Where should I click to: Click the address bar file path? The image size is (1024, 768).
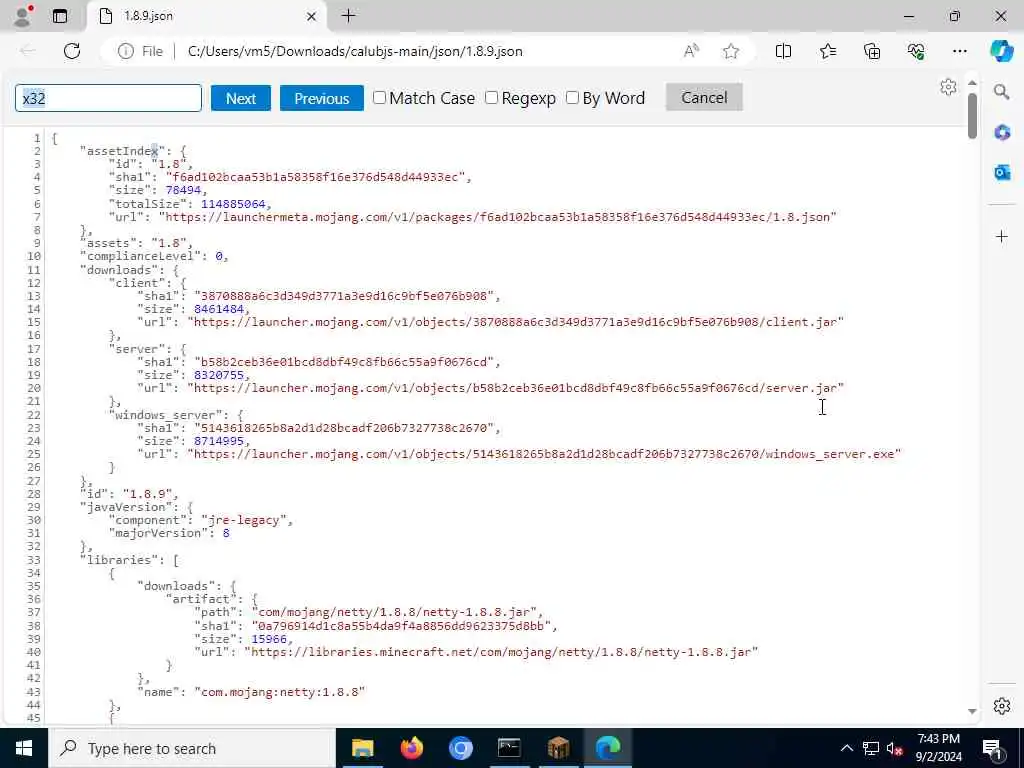355,51
